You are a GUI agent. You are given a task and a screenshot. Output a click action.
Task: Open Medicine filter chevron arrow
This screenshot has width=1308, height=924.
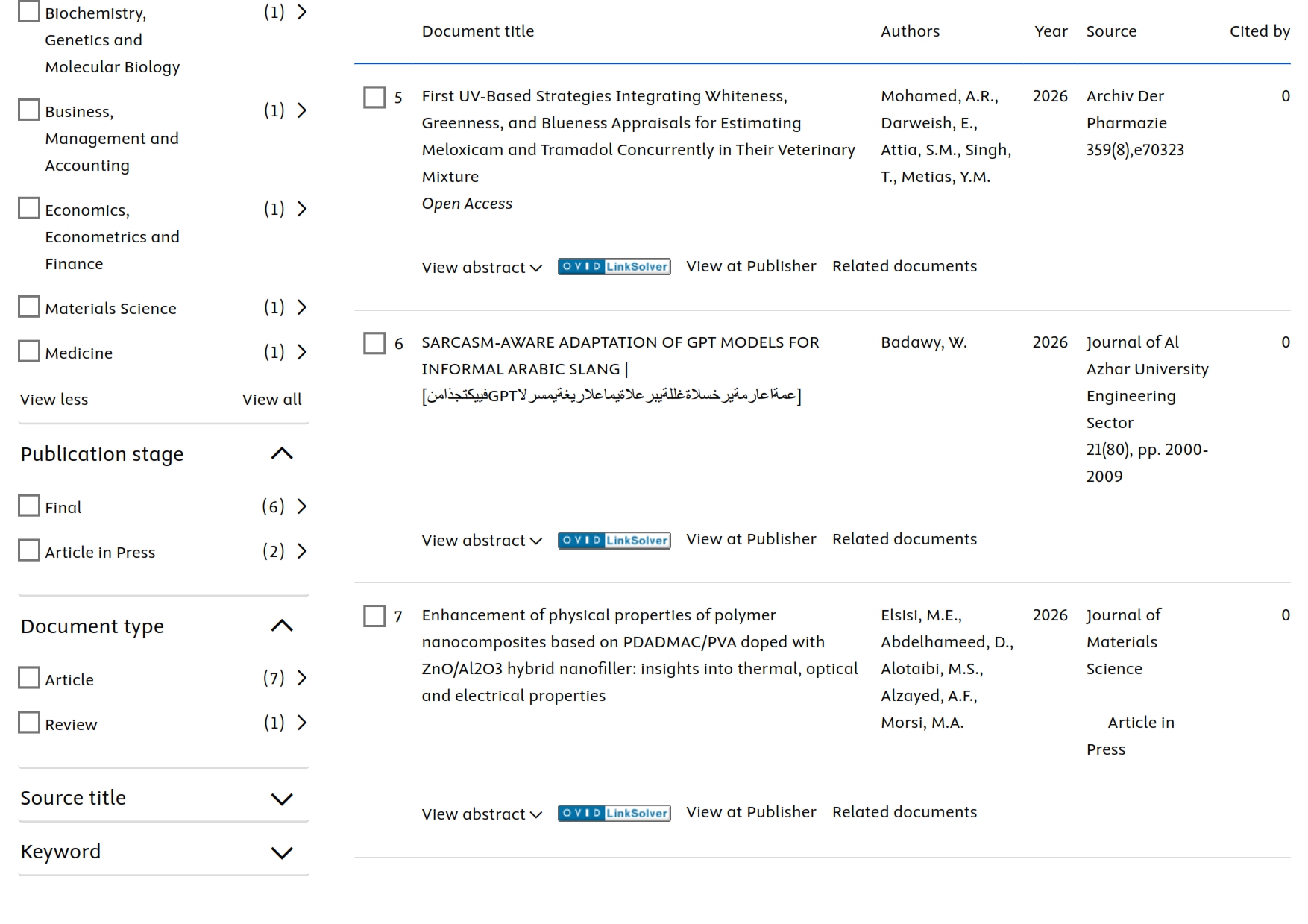pyautogui.click(x=302, y=352)
